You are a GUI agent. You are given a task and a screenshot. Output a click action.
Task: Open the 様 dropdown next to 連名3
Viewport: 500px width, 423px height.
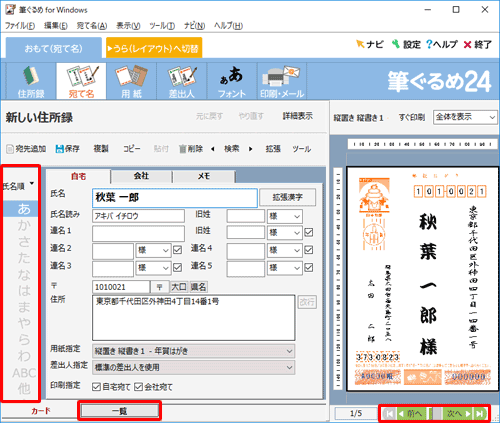tap(153, 267)
